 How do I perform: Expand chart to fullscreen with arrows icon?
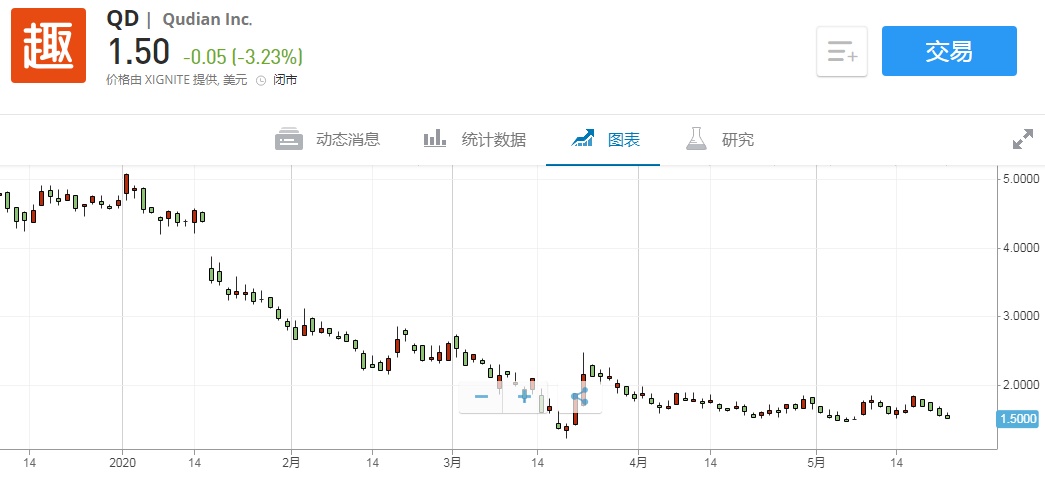1022,140
